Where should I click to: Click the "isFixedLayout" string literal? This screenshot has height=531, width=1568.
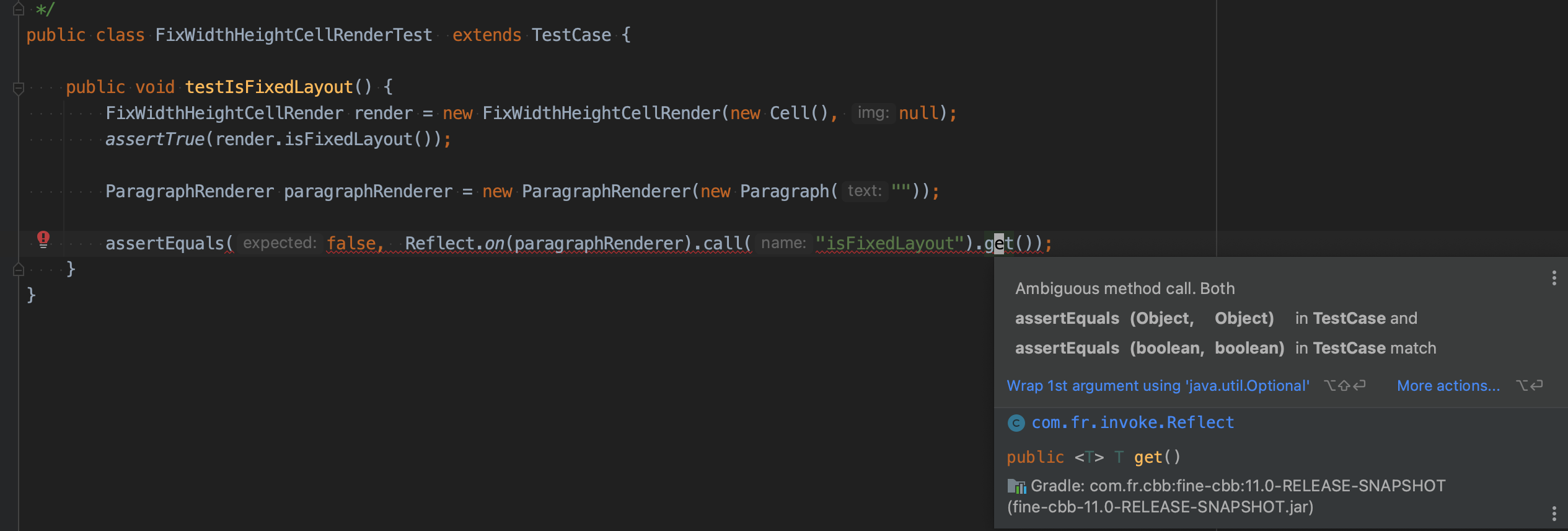[889, 244]
